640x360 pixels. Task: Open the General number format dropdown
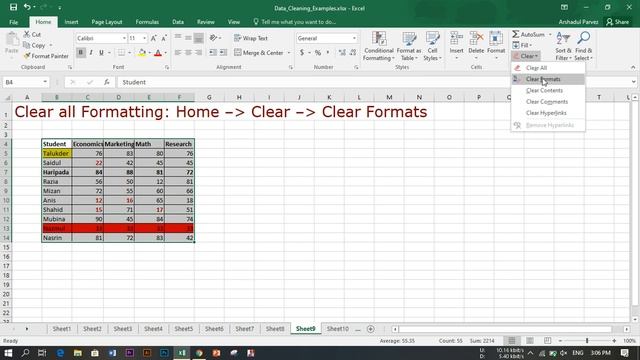click(354, 38)
